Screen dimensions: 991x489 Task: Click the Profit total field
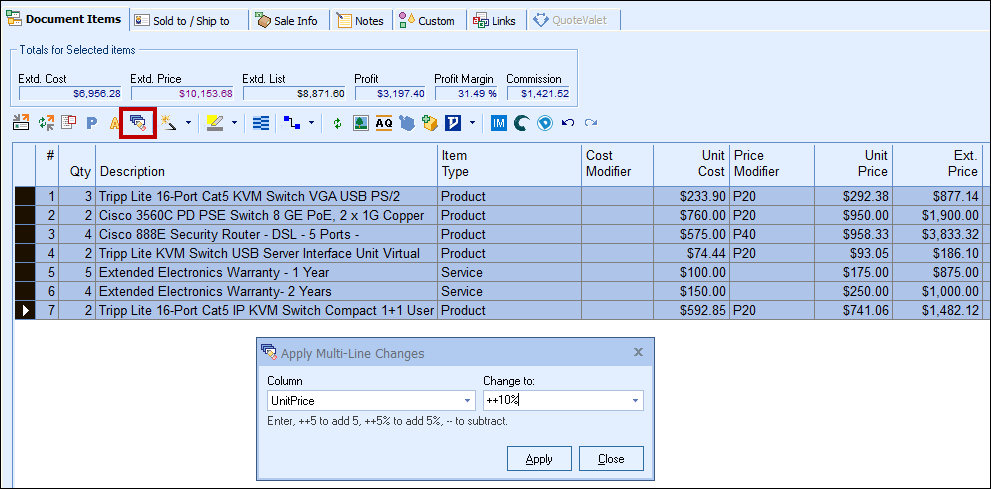tap(391, 94)
